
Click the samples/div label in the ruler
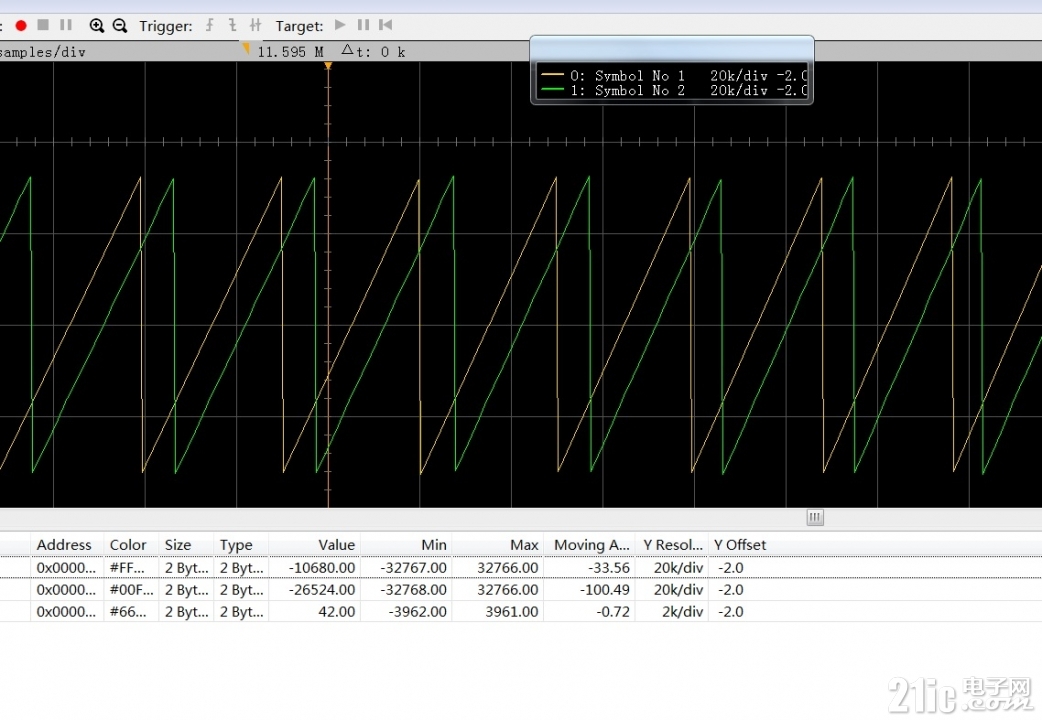click(43, 52)
